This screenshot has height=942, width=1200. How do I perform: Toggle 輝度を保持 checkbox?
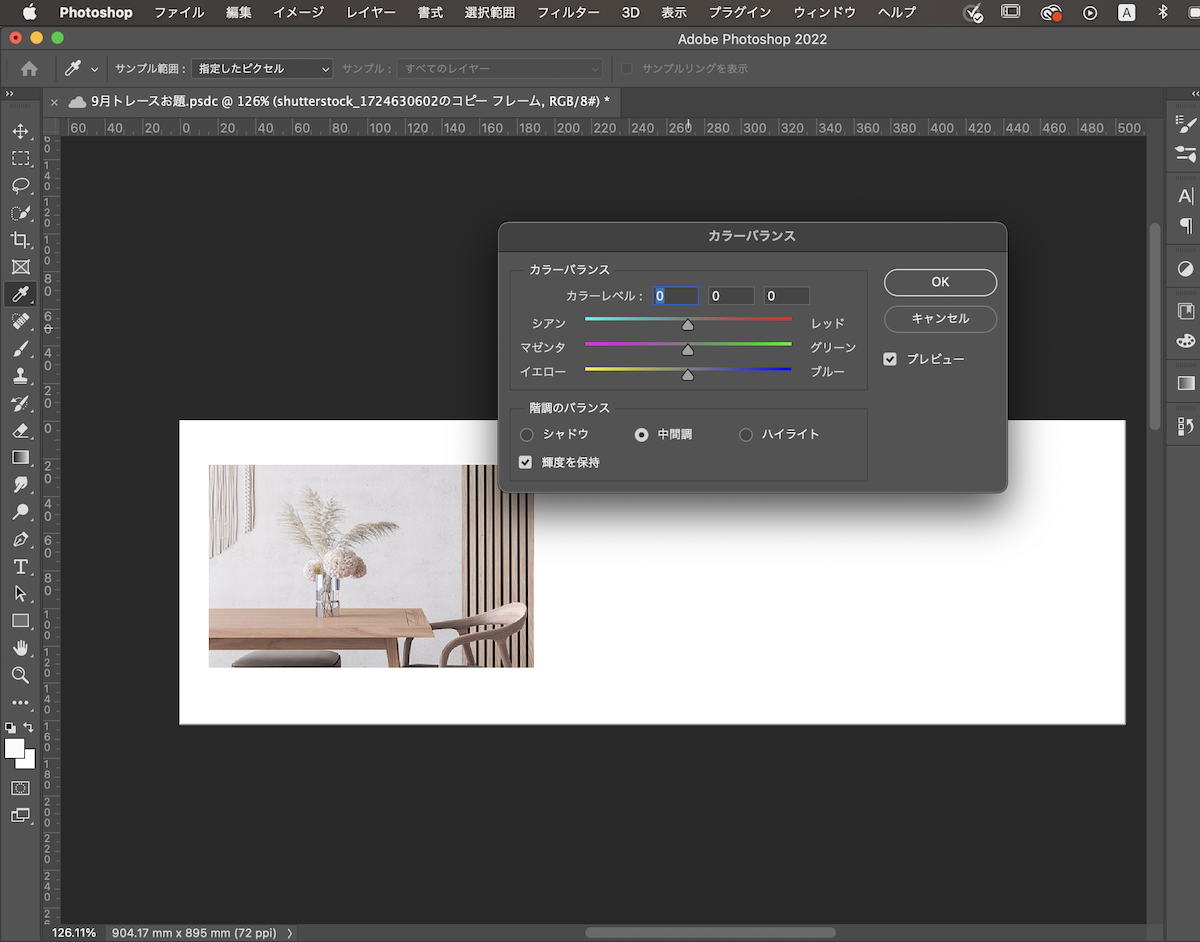pos(526,462)
